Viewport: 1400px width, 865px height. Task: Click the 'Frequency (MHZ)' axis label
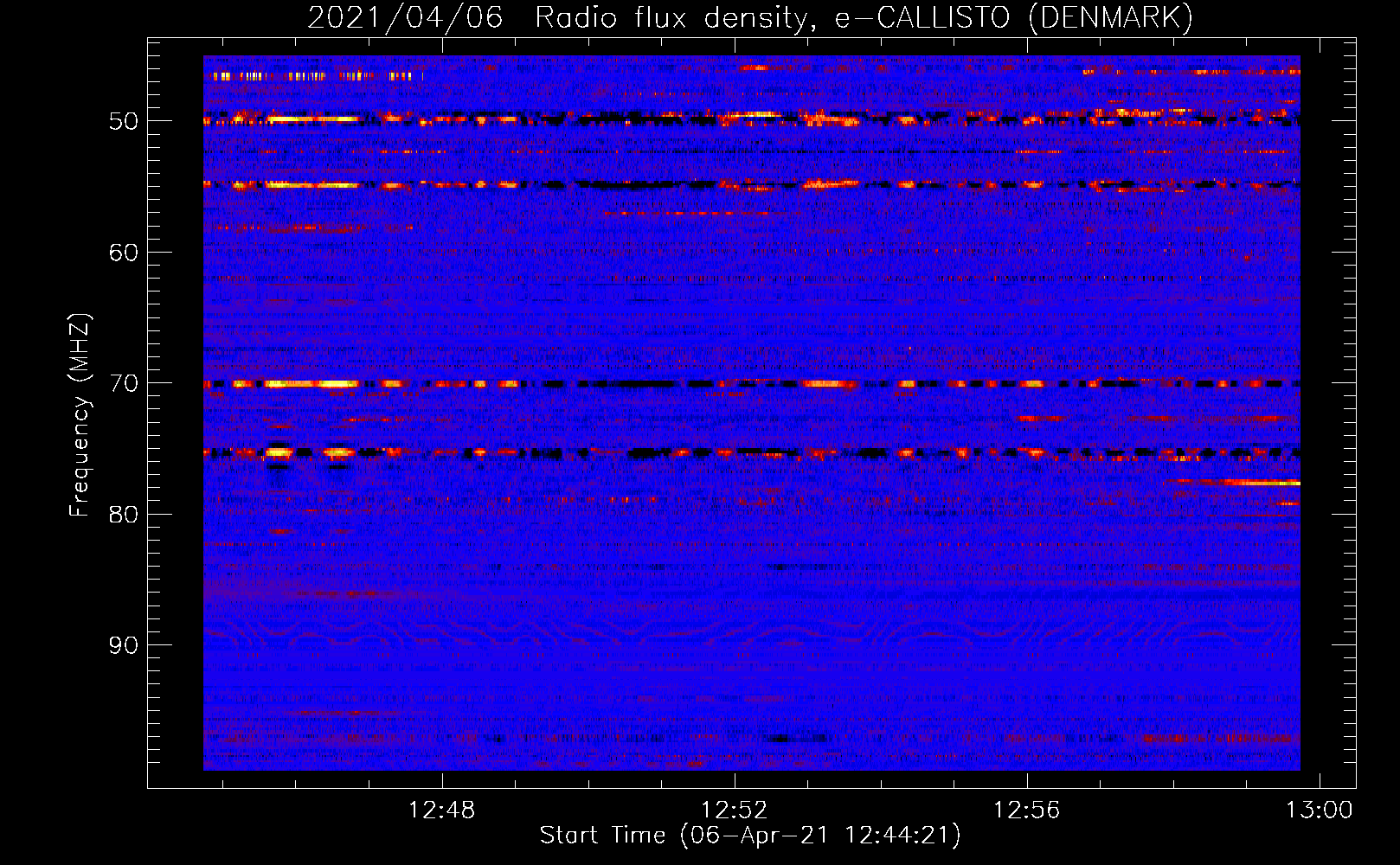(80, 415)
